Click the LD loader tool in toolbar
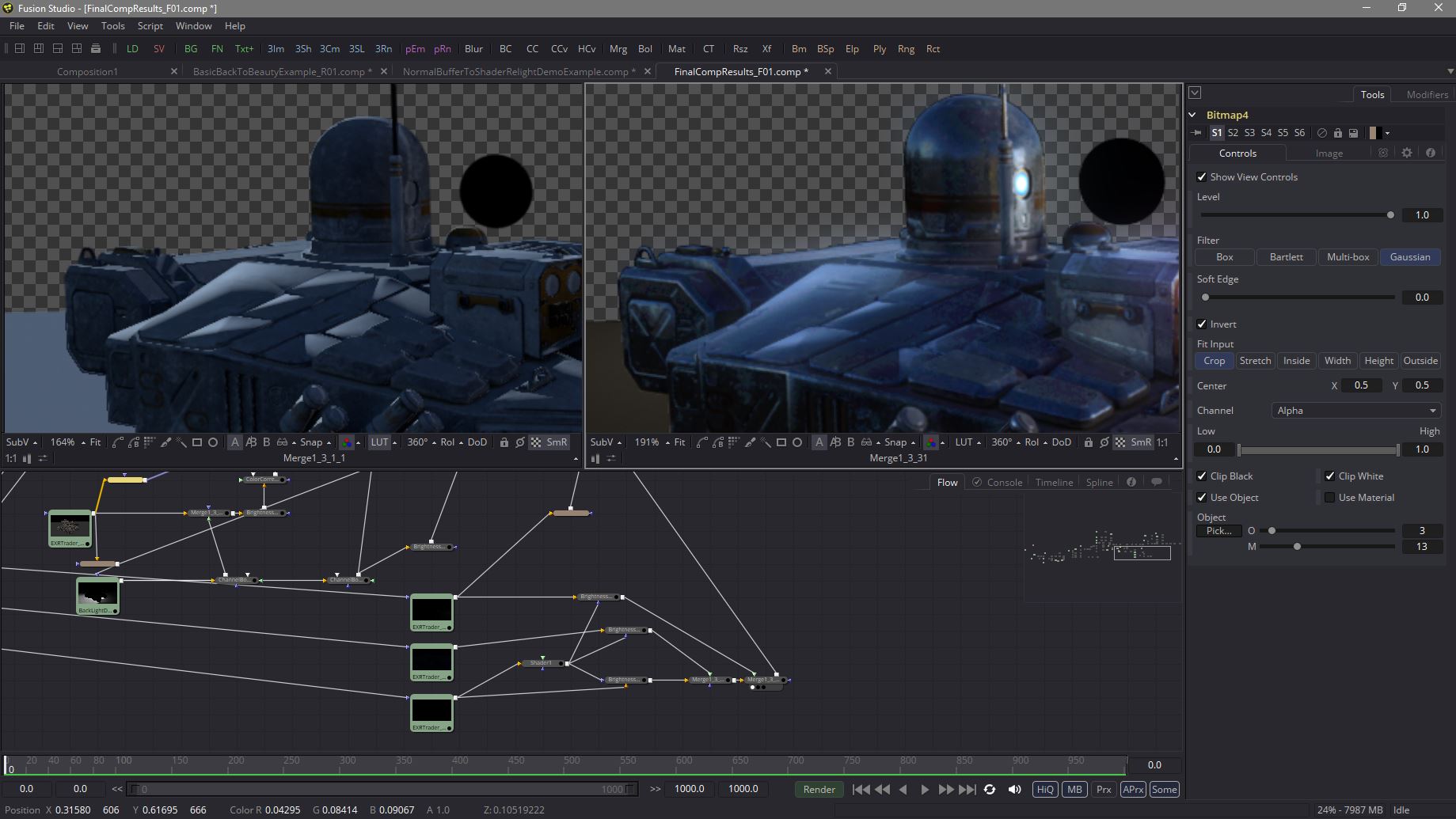This screenshot has width=1456, height=819. [x=132, y=48]
